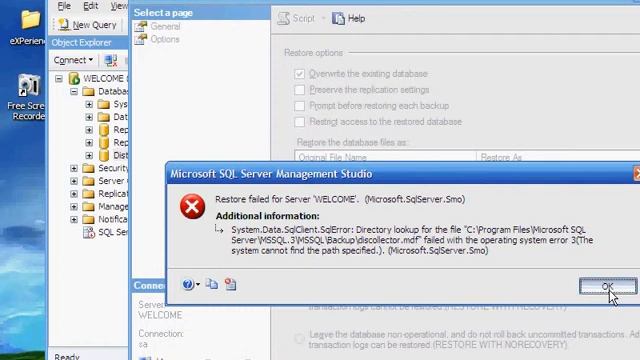640x360 pixels.
Task: Show the error technical details icon
Action: click(230, 284)
